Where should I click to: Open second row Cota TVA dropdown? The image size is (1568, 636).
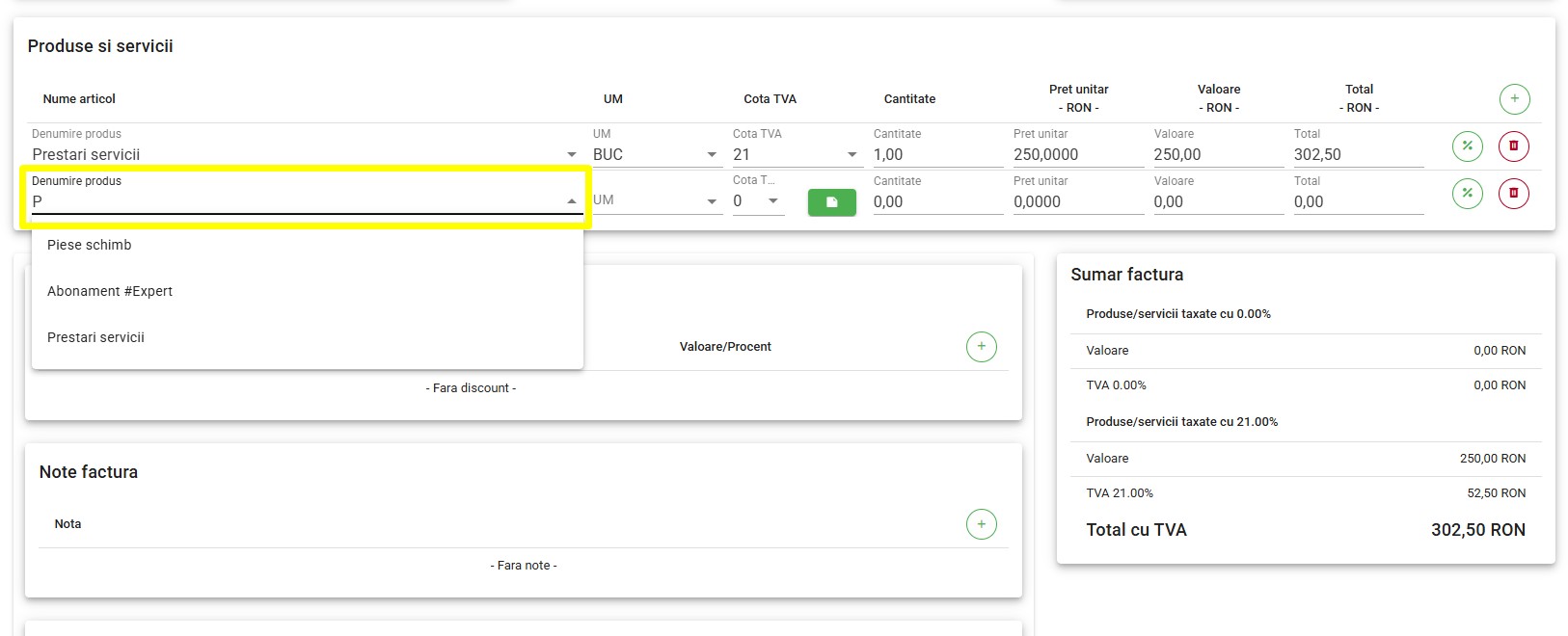[772, 201]
